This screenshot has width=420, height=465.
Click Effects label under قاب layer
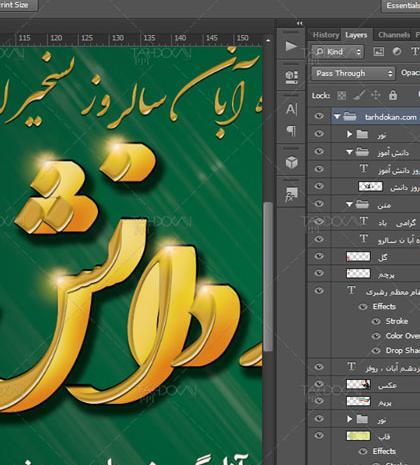[x=384, y=451]
